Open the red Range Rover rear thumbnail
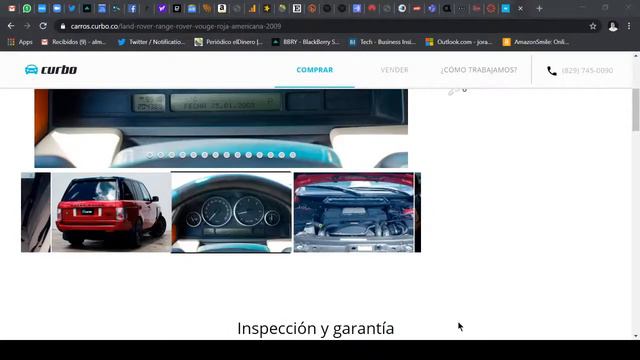Viewport: 640px width, 360px height. point(111,212)
